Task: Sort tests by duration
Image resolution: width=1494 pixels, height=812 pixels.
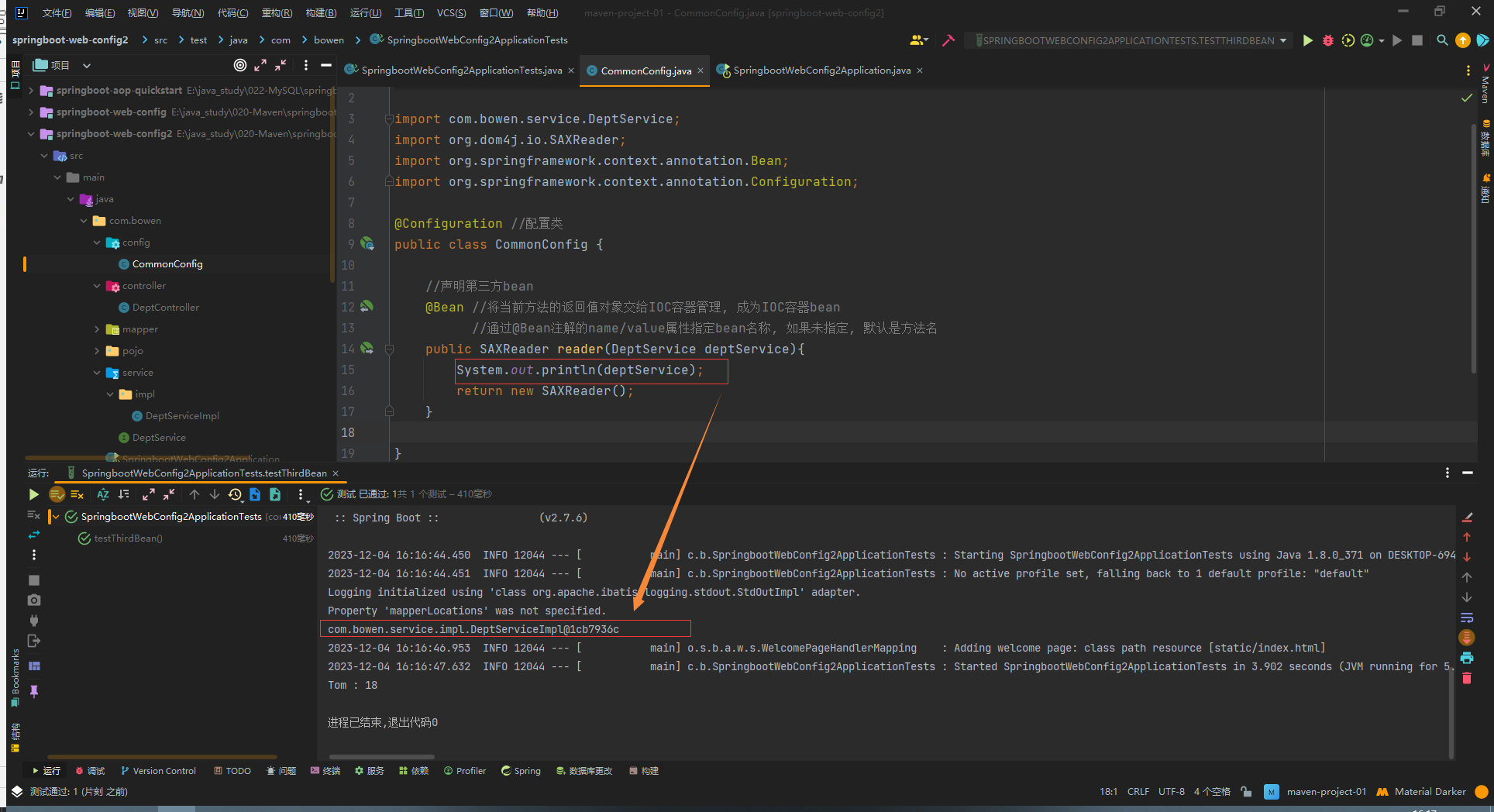Action: coord(123,494)
